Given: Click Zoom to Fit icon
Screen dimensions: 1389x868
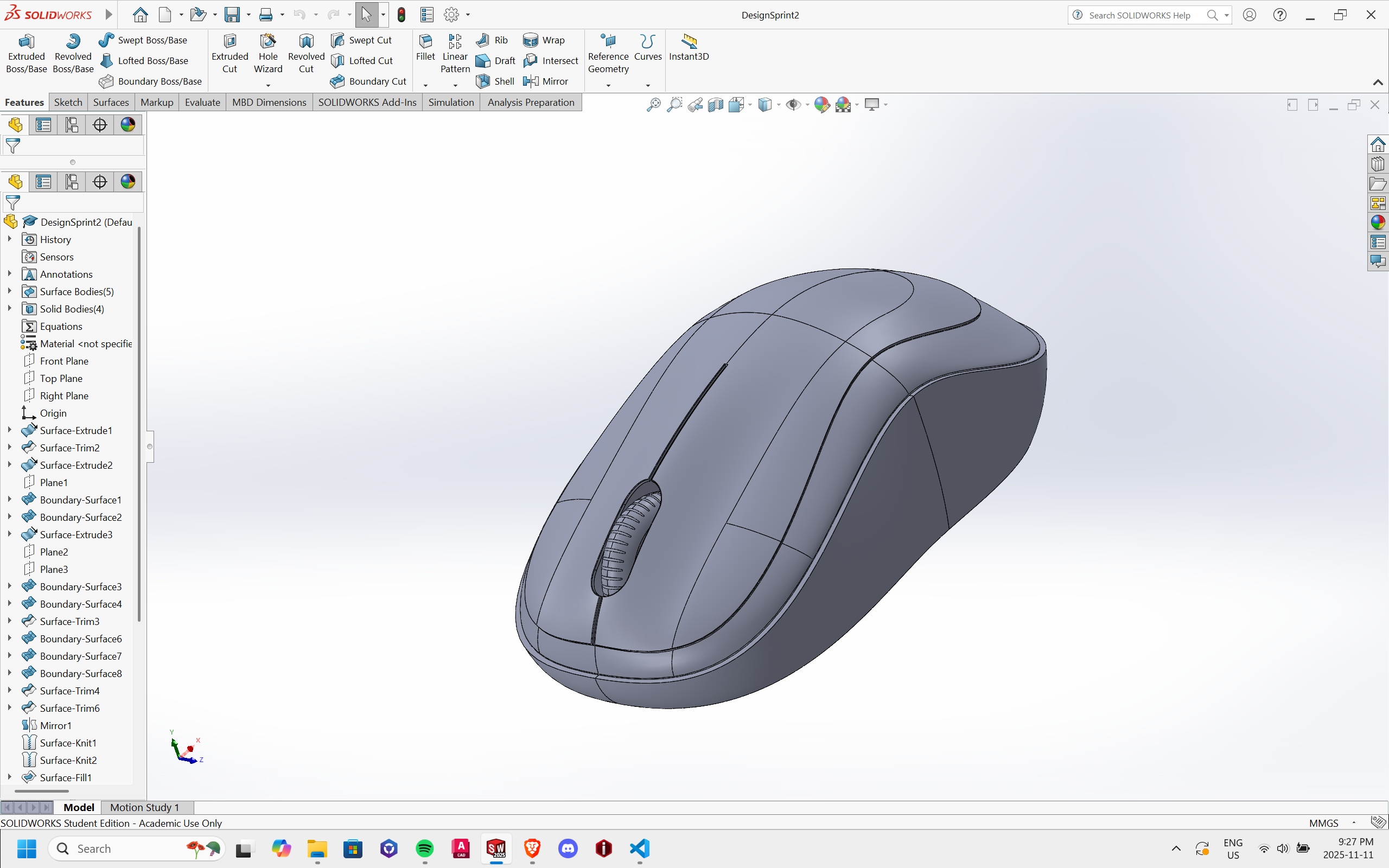Looking at the screenshot, I should (x=653, y=105).
